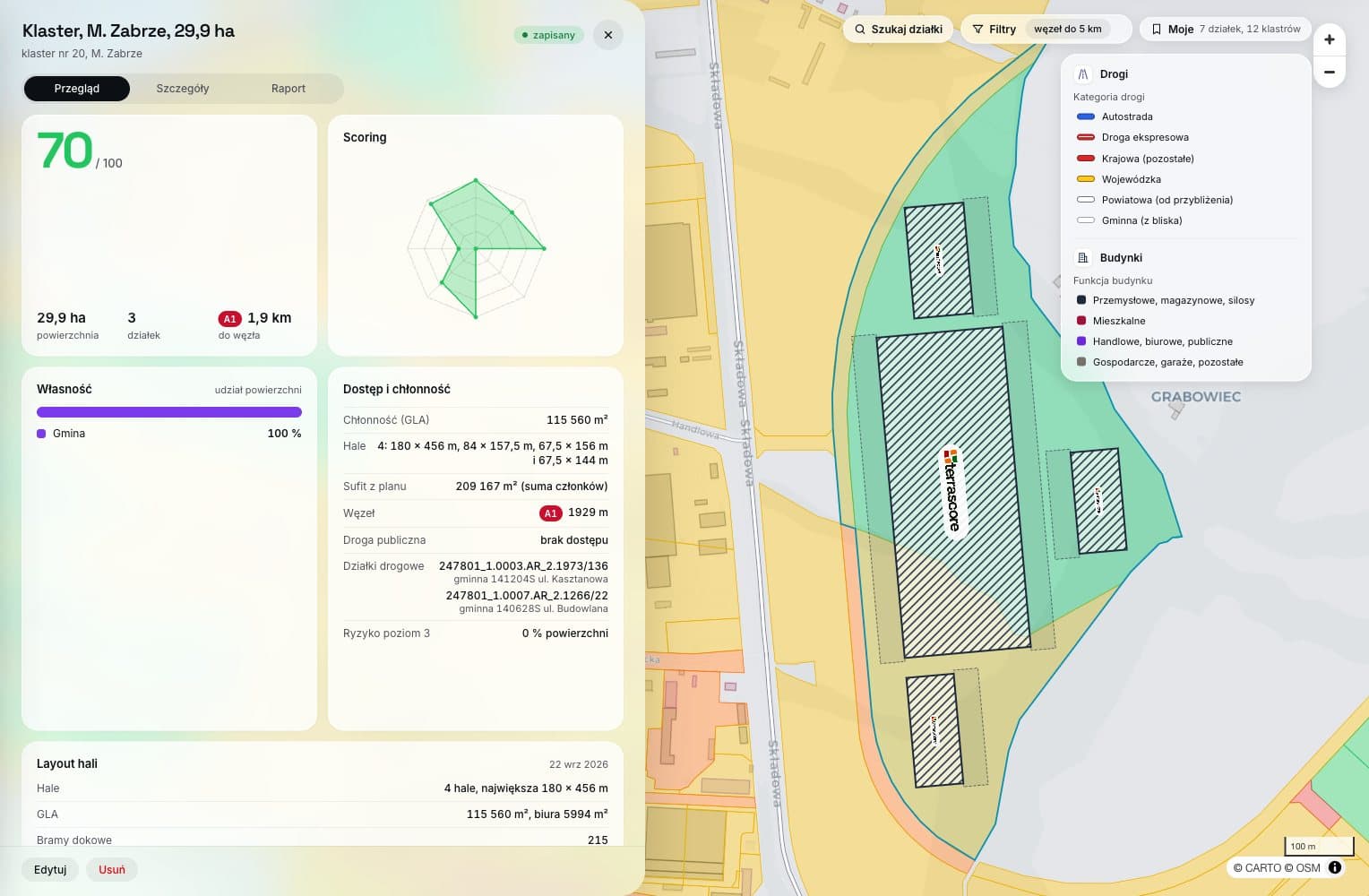Screen dimensions: 1369x896
Task: Click the scoring radar chart
Action: click(476, 248)
